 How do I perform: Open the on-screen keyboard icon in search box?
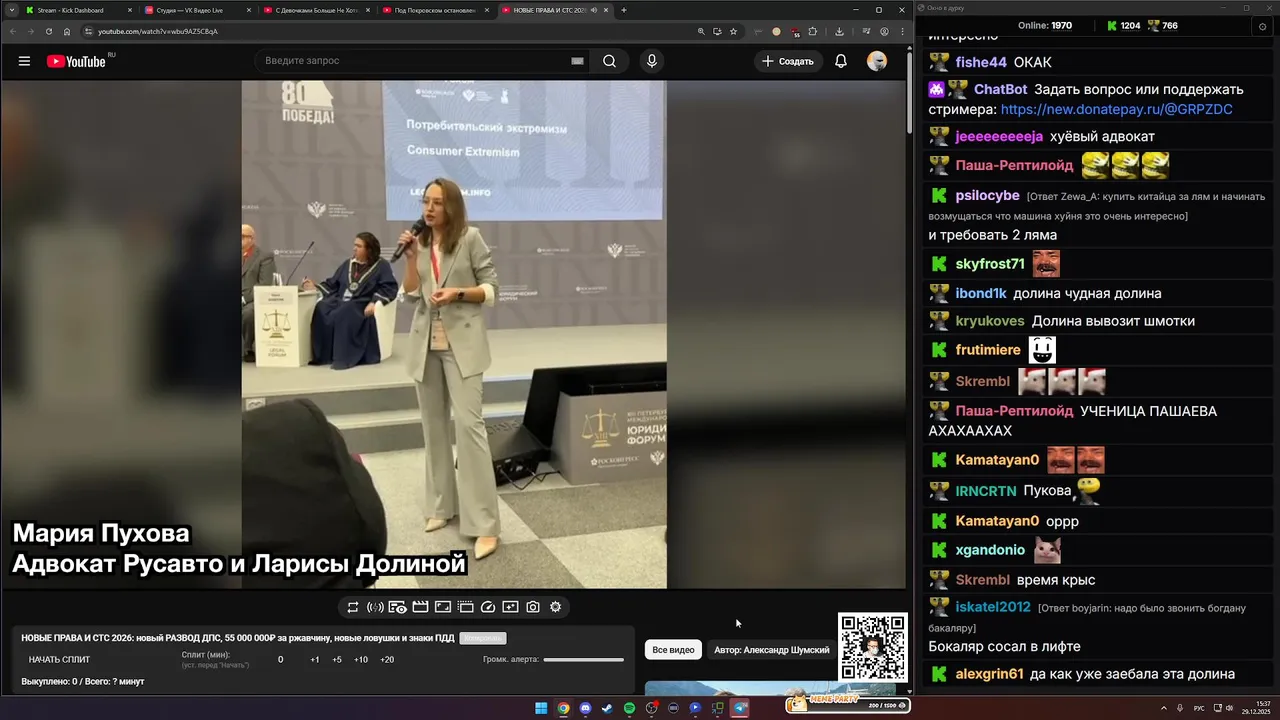(577, 61)
